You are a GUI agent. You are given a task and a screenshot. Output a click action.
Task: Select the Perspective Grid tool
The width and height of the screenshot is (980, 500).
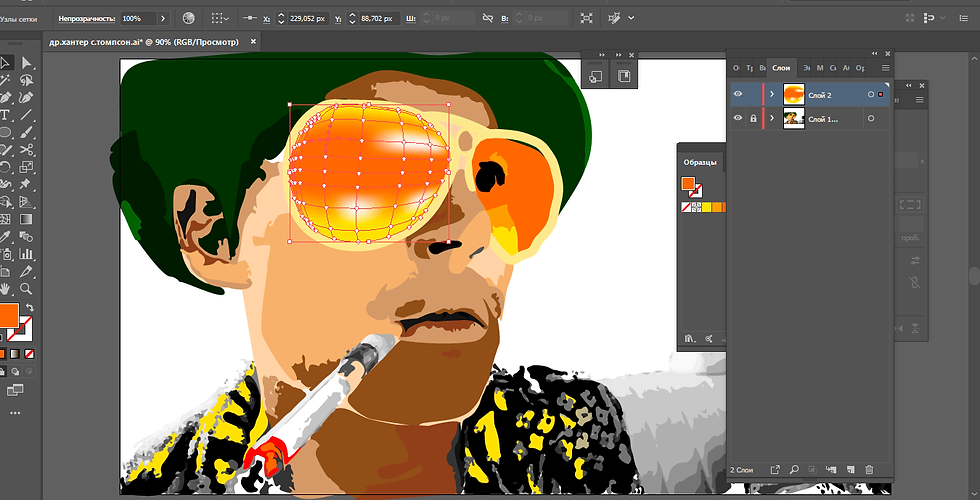coord(26,202)
